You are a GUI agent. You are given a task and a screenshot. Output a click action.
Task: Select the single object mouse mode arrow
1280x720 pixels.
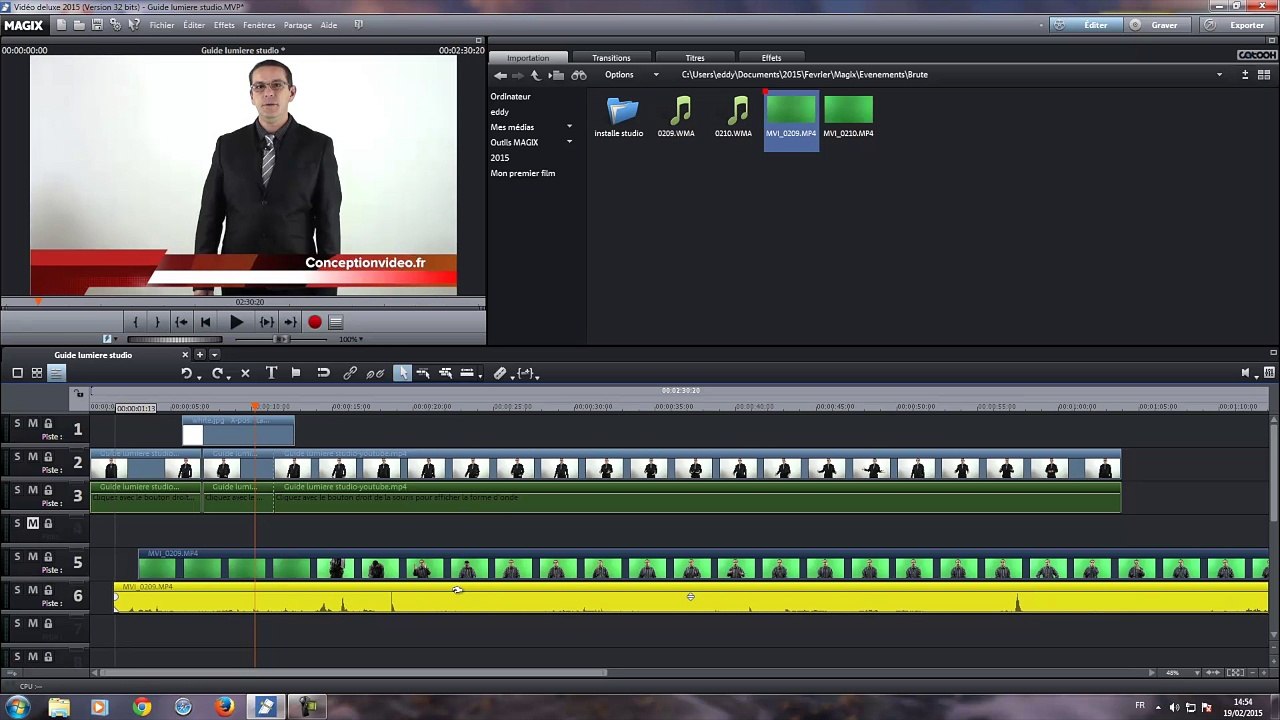[x=402, y=373]
